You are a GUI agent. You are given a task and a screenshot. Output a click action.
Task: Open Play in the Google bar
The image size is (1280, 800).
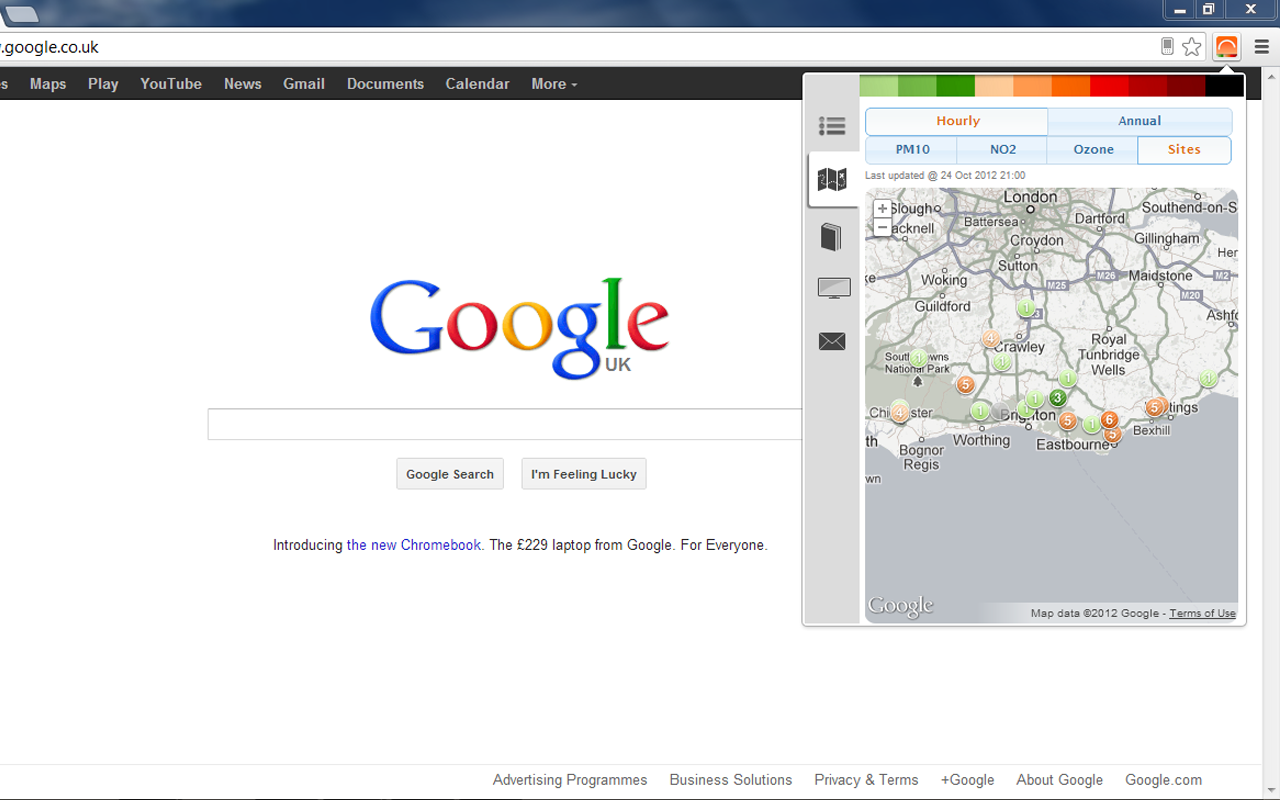coord(103,84)
